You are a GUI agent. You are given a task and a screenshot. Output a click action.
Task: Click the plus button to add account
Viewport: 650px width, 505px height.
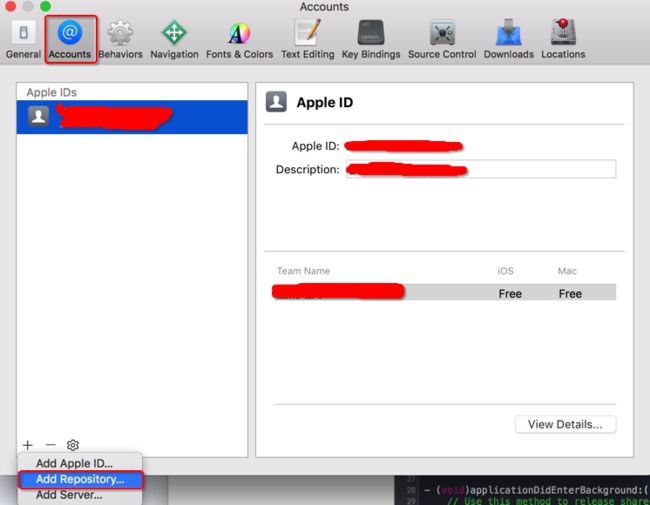point(28,445)
